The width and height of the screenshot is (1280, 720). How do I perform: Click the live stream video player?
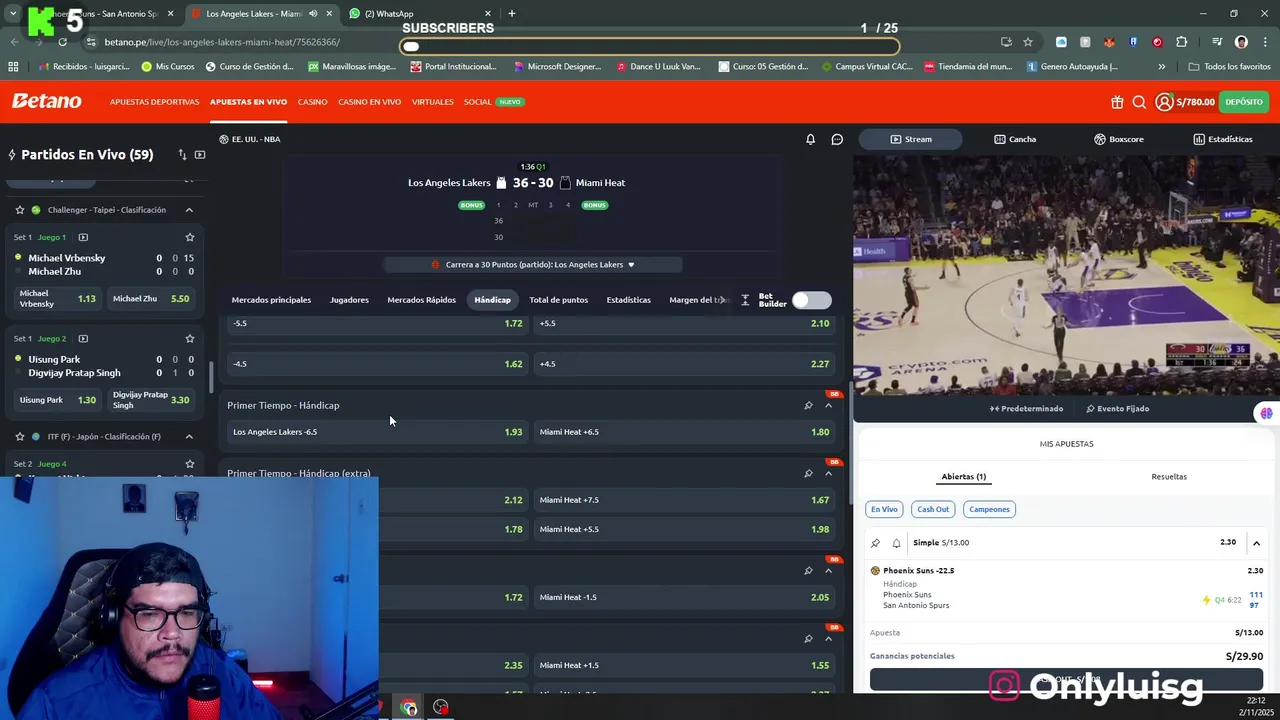[x=1066, y=275]
